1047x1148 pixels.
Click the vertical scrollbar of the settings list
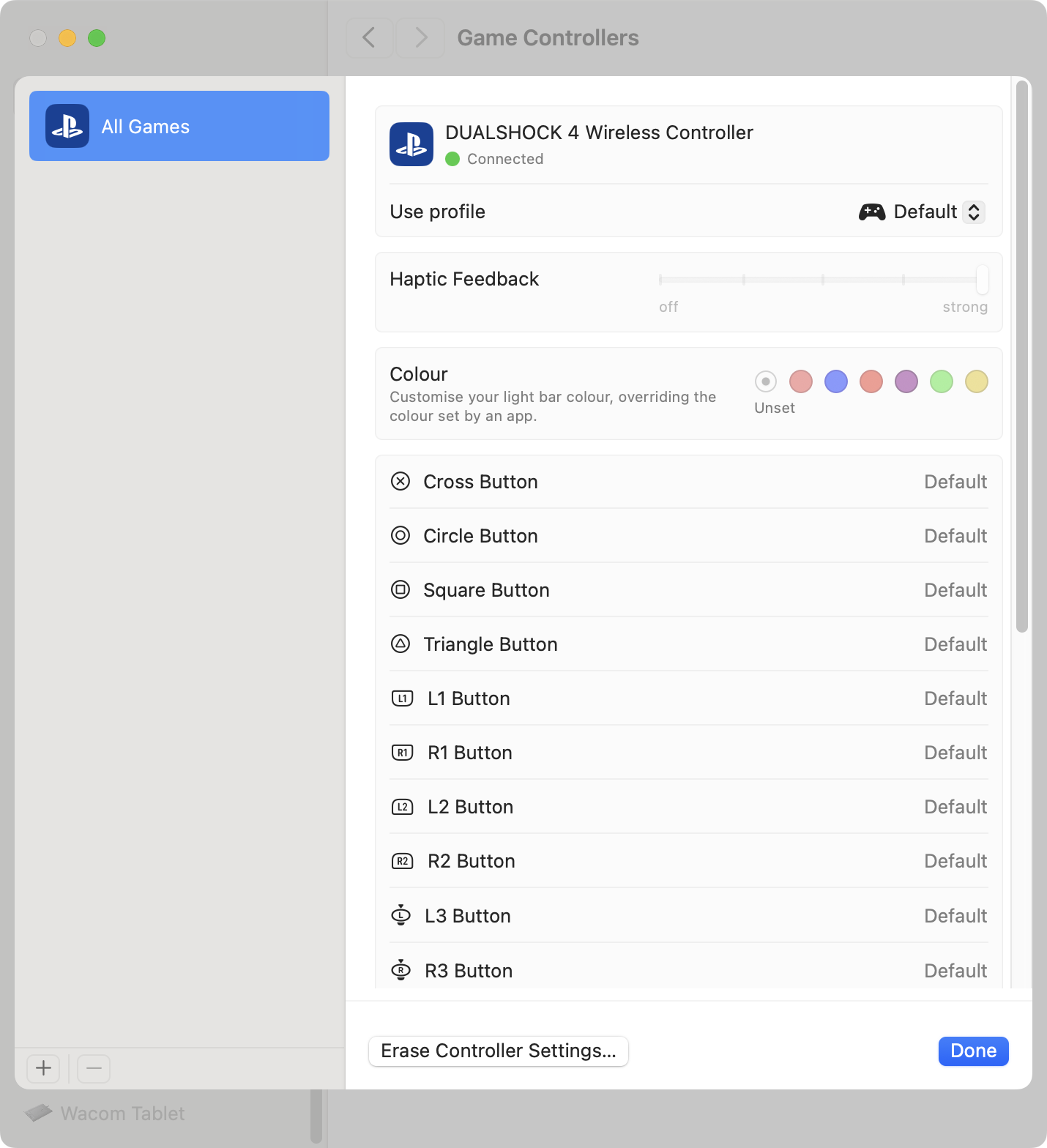[x=1022, y=357]
